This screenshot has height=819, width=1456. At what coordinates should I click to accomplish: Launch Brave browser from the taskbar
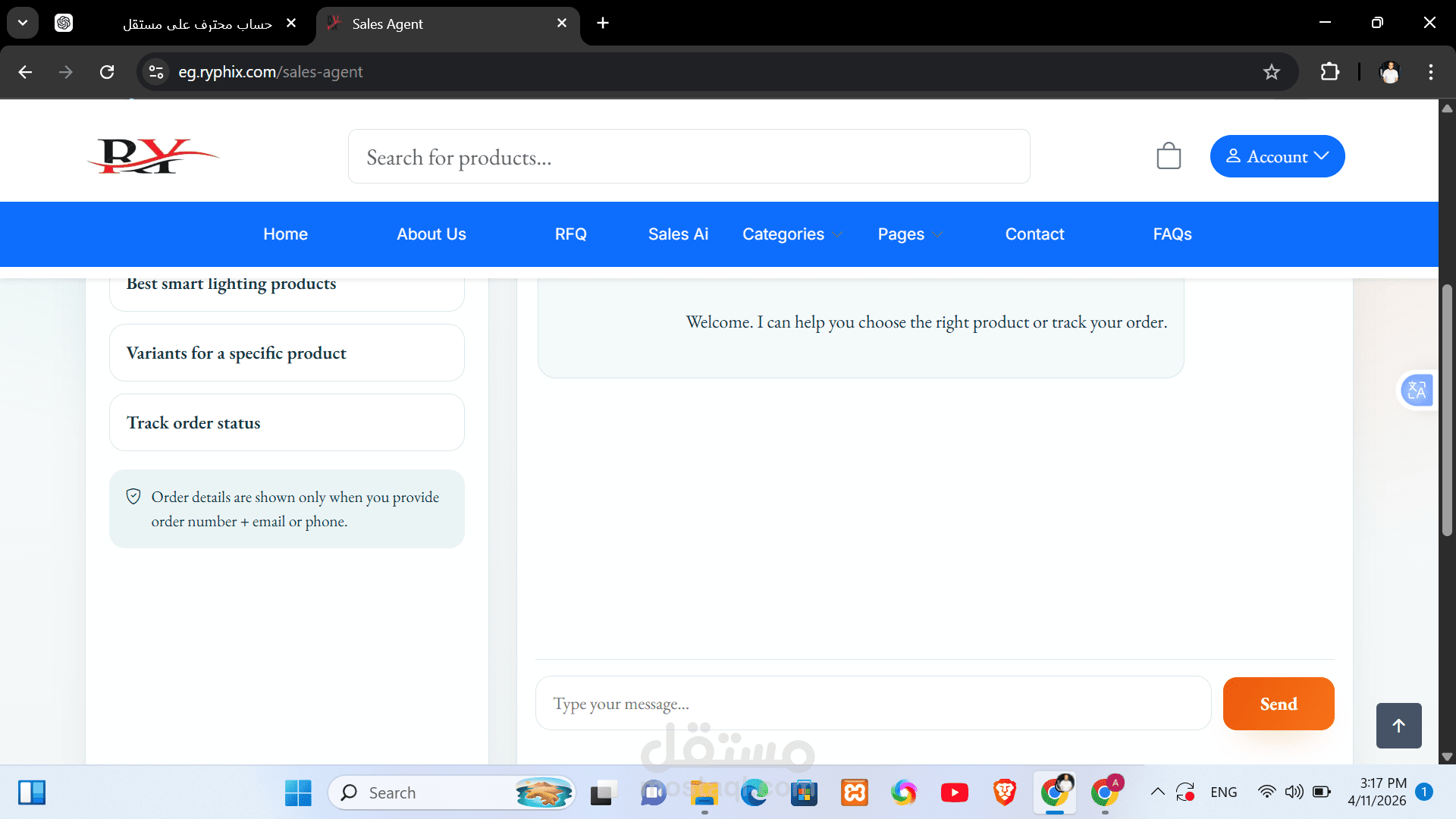[x=1004, y=792]
